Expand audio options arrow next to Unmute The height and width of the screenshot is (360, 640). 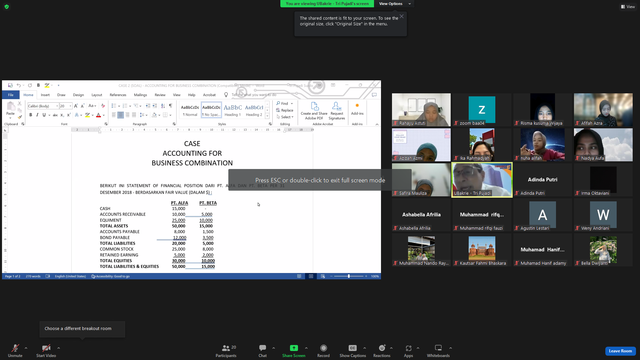point(26,348)
